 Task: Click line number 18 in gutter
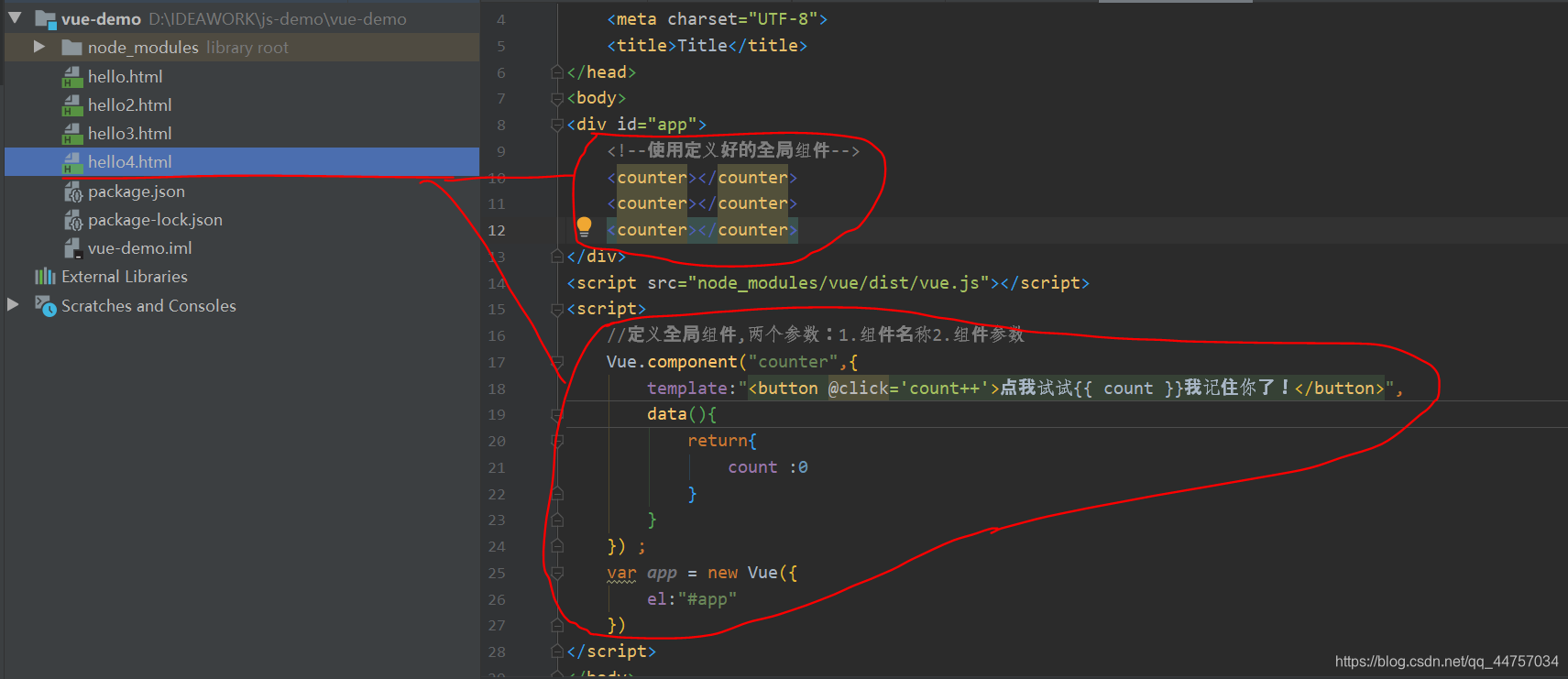496,389
